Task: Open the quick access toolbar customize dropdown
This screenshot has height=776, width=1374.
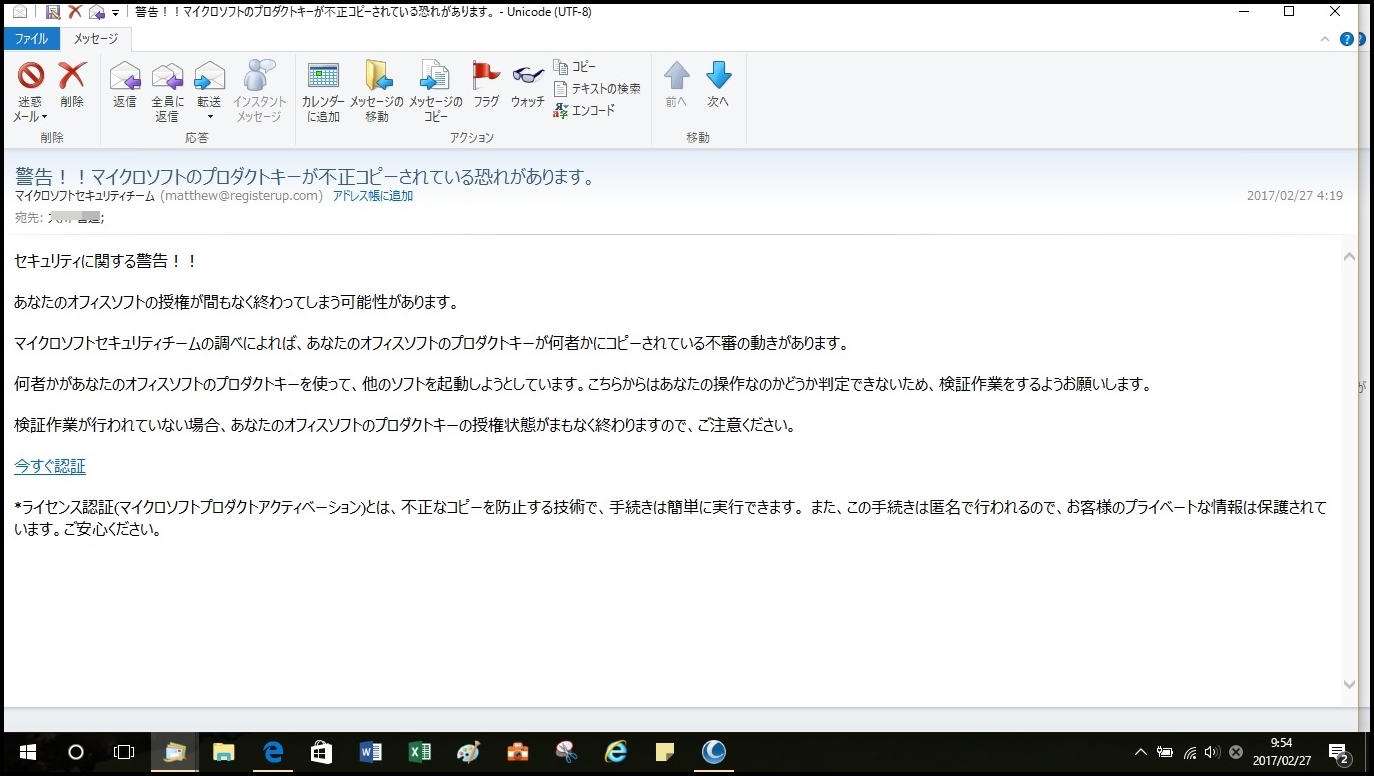Action: [x=115, y=13]
